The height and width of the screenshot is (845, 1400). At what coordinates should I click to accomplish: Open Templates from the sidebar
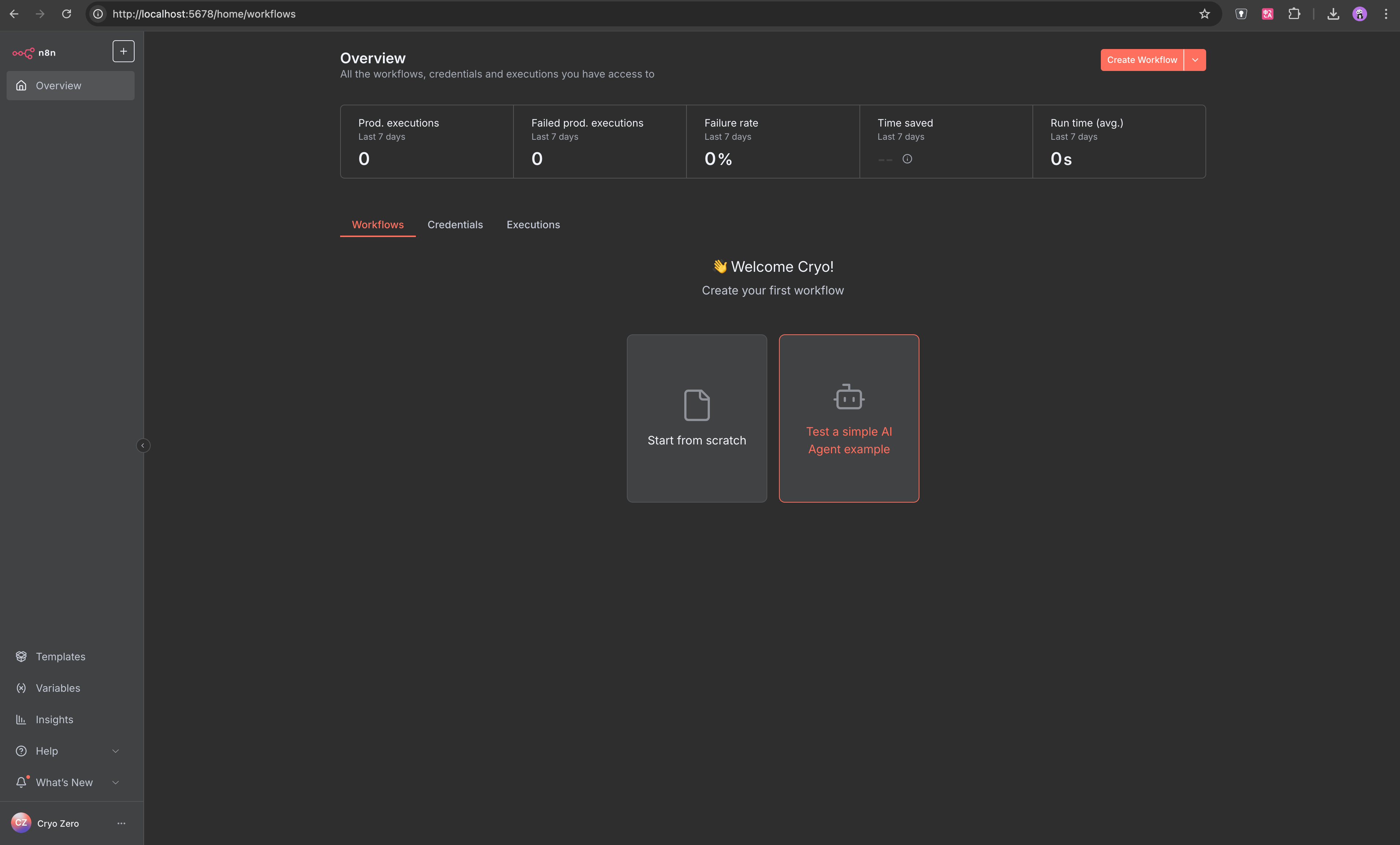click(60, 656)
